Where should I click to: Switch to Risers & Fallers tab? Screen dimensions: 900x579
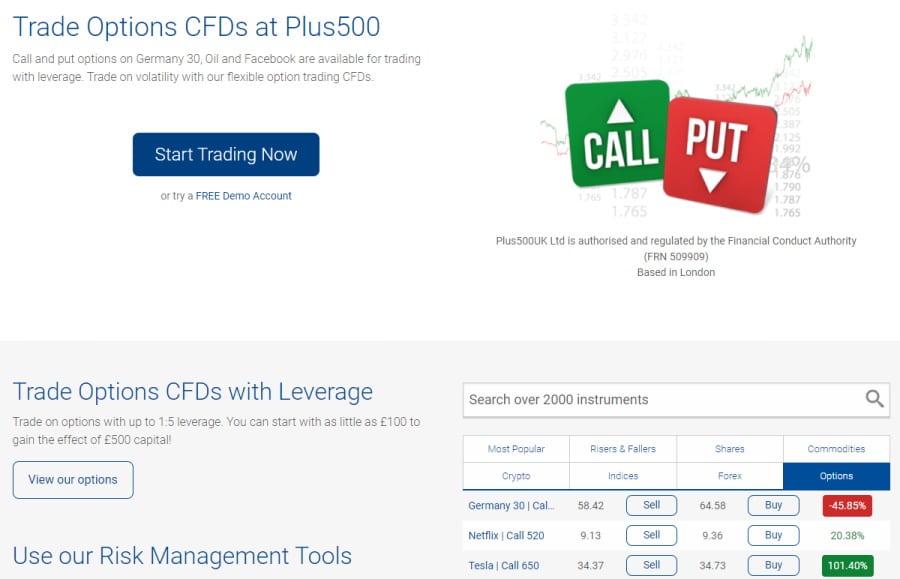(x=623, y=449)
